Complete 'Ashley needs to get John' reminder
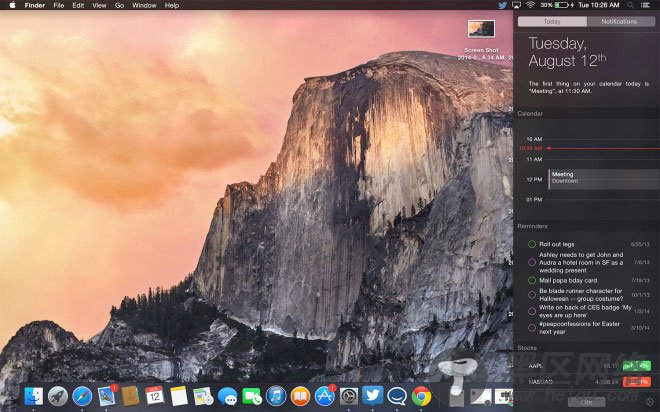Image resolution: width=660 pixels, height=412 pixels. tap(532, 262)
